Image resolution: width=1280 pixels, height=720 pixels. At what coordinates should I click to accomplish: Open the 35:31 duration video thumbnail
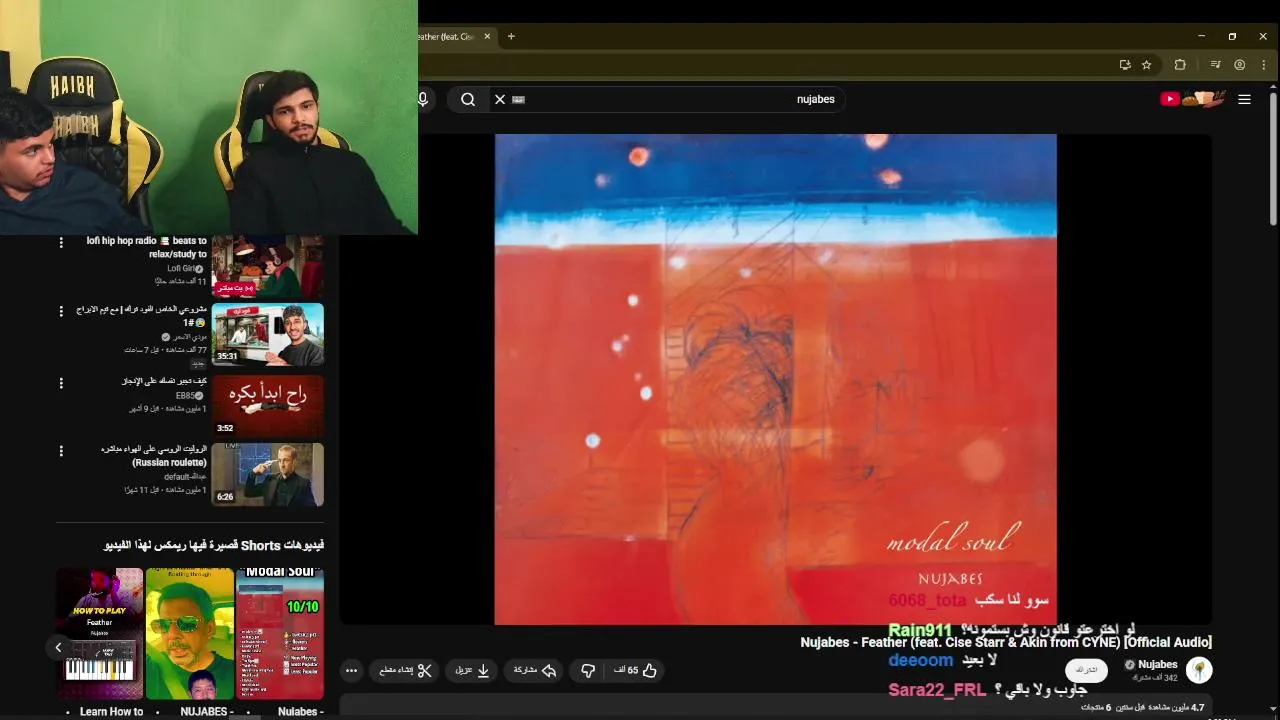click(268, 335)
